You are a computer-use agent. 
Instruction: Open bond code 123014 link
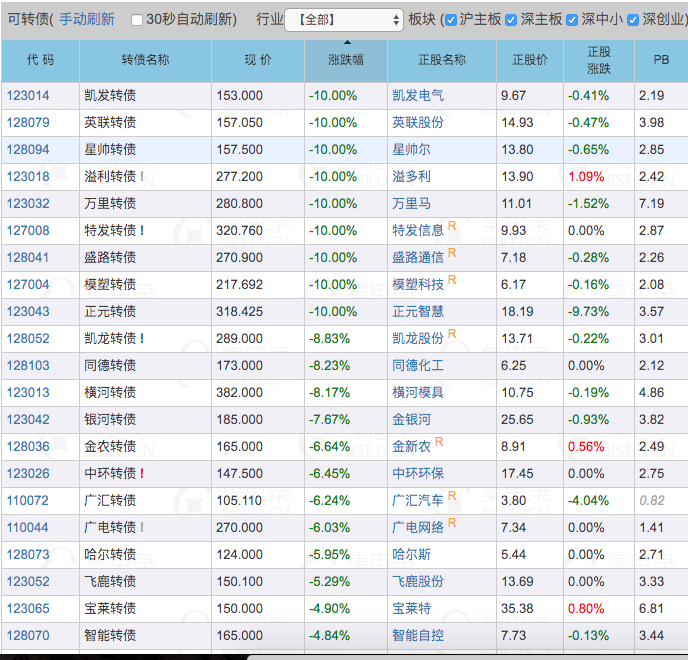(28, 95)
